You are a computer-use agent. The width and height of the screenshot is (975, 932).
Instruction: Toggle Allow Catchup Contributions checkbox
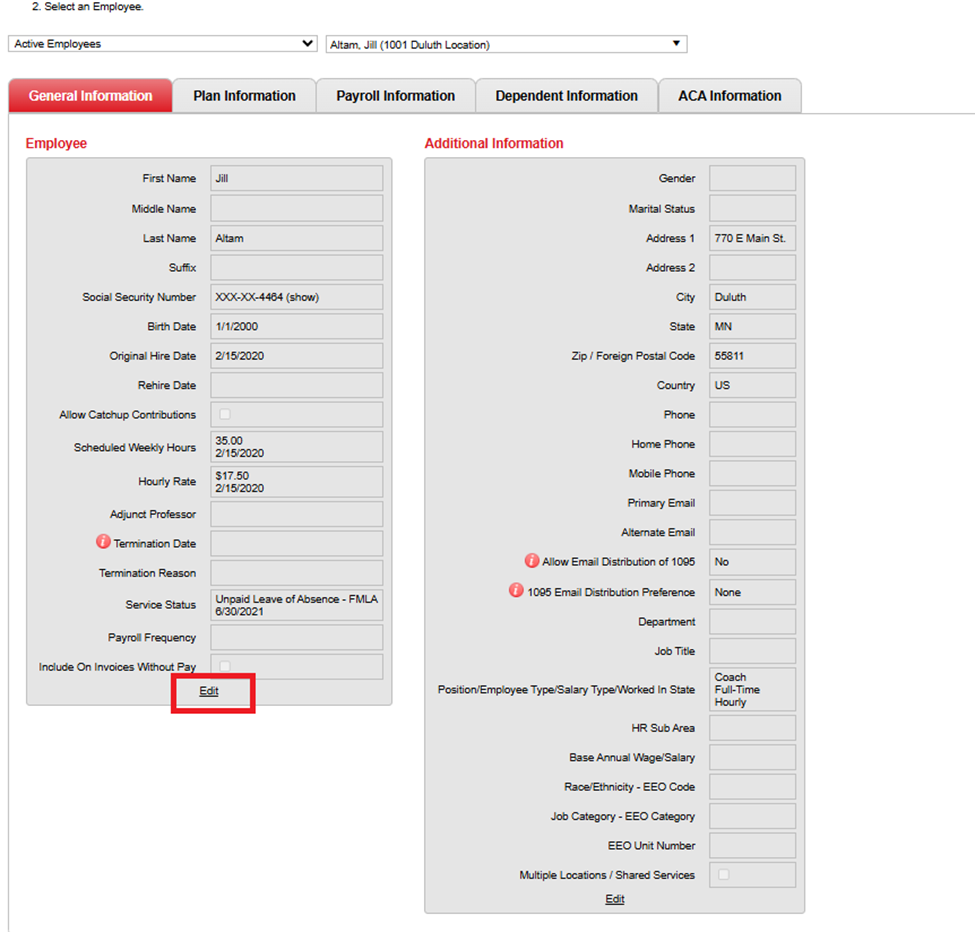[x=225, y=414]
